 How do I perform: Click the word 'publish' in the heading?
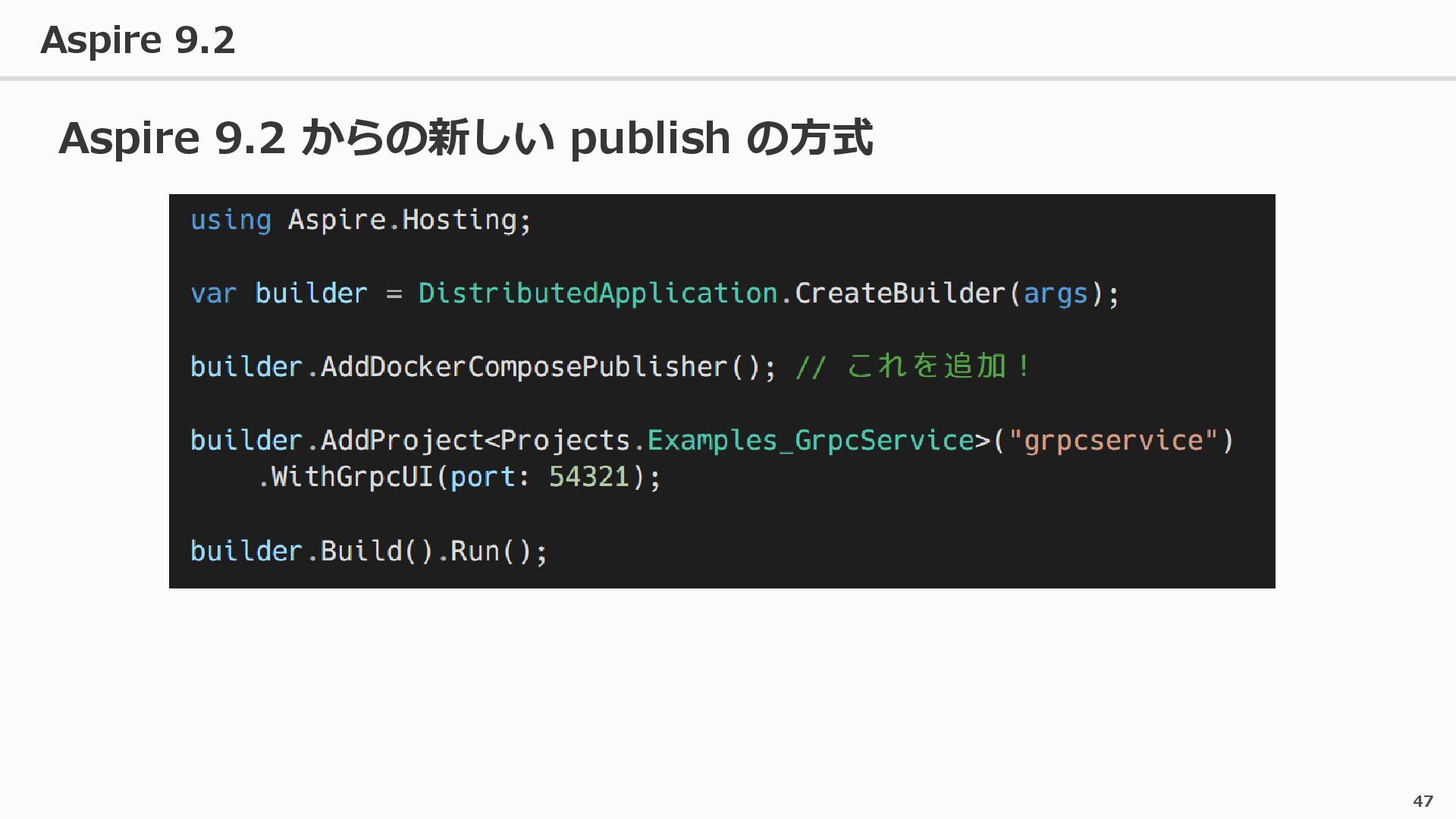pyautogui.click(x=650, y=138)
